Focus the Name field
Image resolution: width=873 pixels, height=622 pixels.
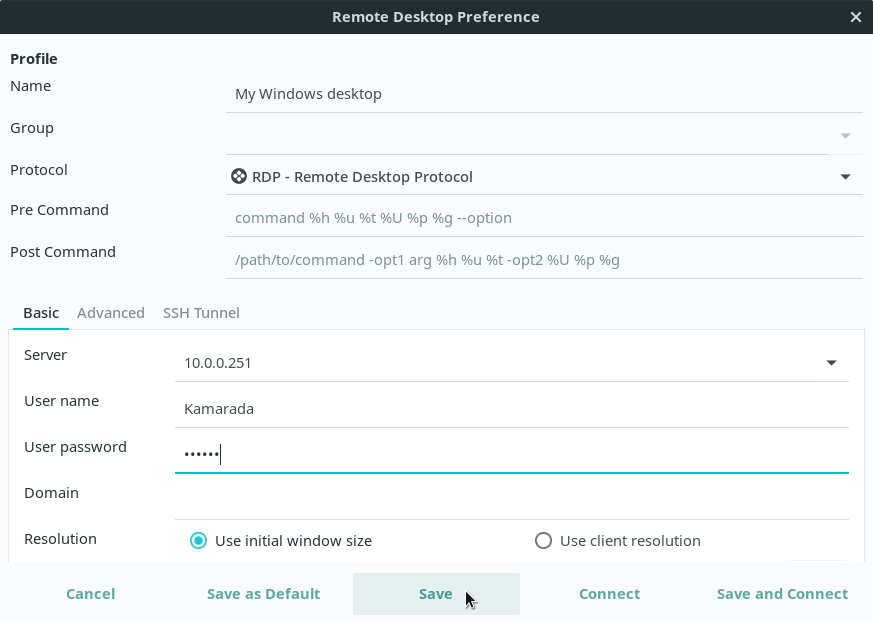pos(543,94)
